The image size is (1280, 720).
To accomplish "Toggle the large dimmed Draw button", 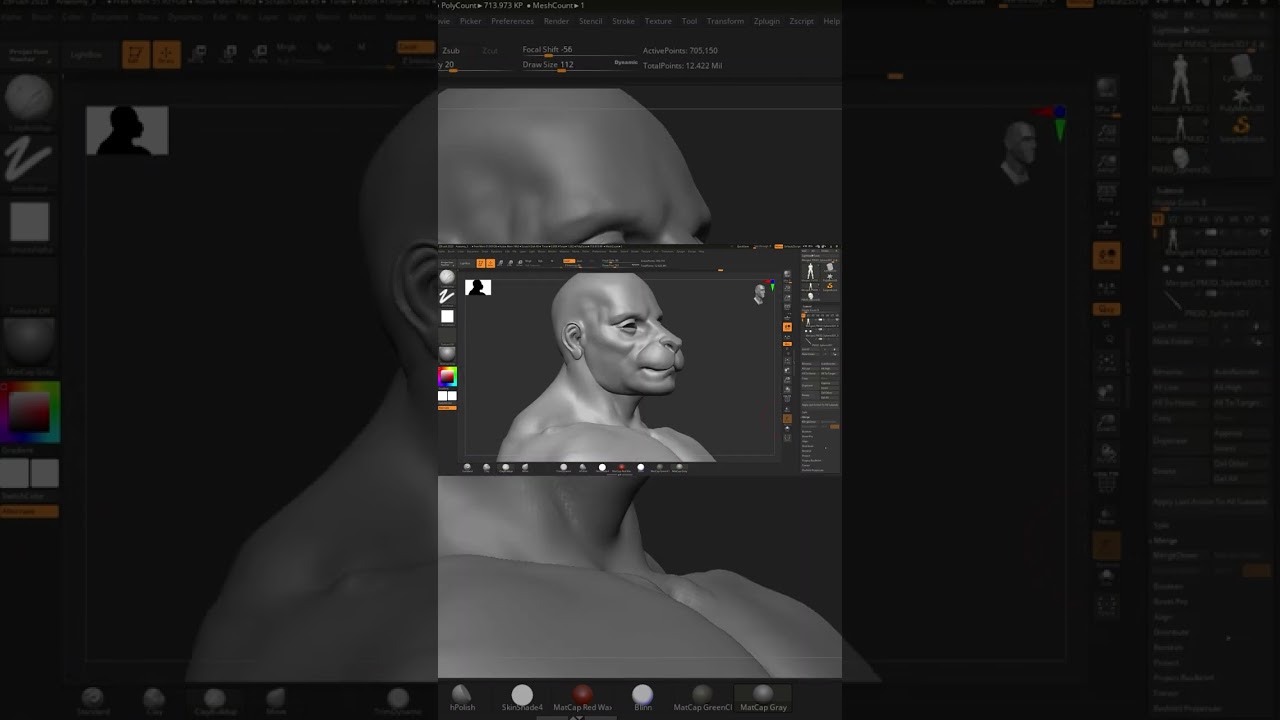I will point(166,54).
